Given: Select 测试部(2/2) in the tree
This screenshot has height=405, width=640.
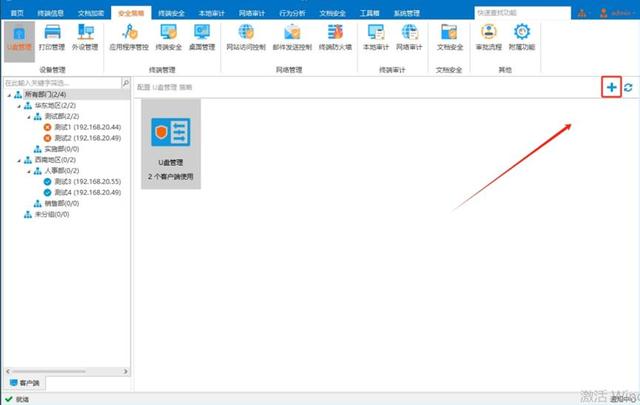Looking at the screenshot, I should point(62,116).
